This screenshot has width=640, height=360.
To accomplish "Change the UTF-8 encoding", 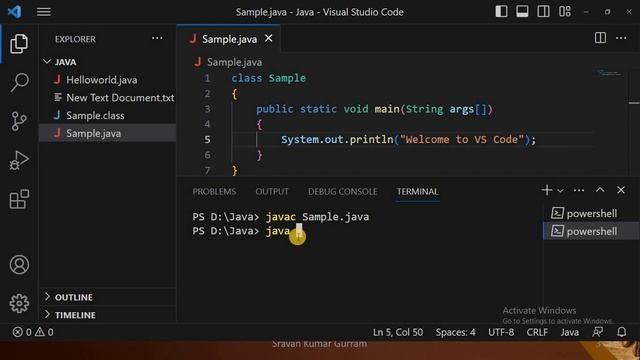I will click(501, 332).
